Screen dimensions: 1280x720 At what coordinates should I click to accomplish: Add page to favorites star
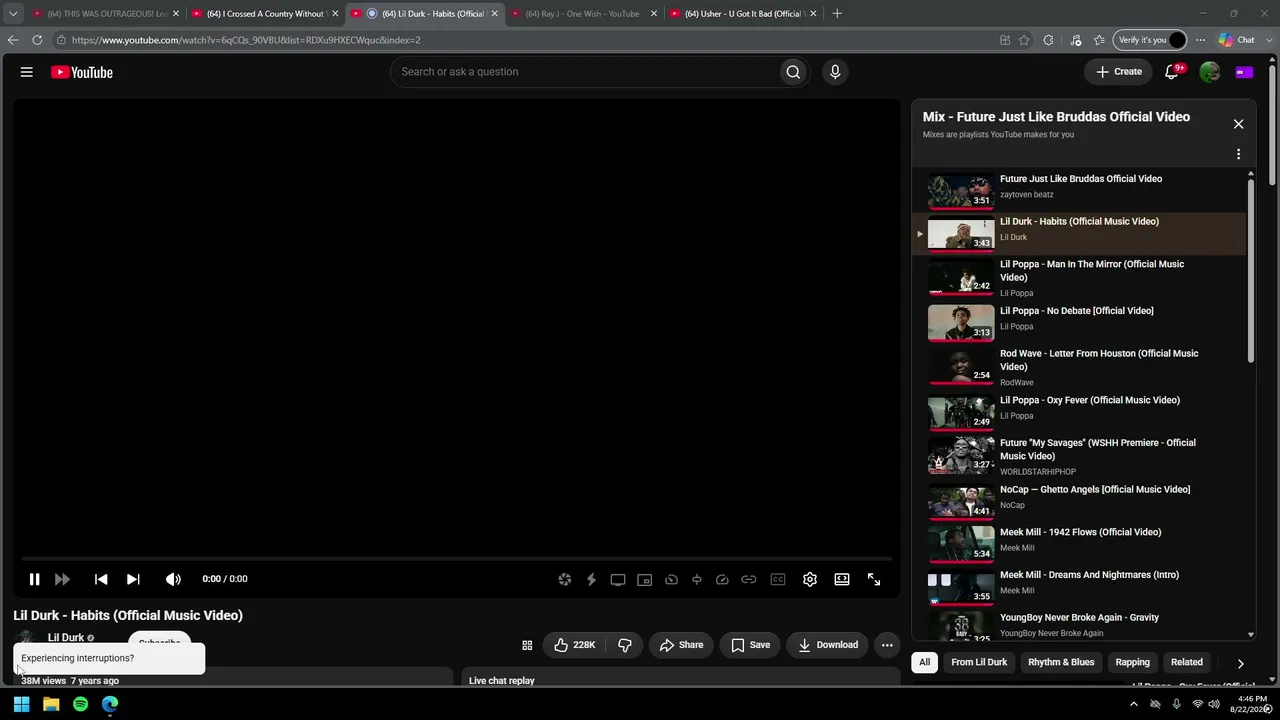click(1024, 40)
